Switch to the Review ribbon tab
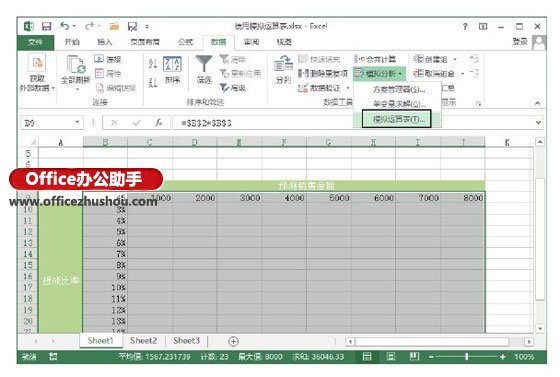This screenshot has height=377, width=560. 251,42
